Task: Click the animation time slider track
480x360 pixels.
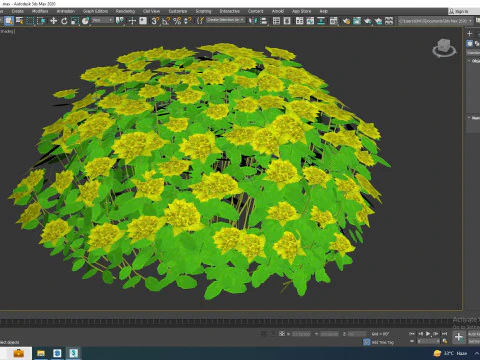Action: point(230,321)
